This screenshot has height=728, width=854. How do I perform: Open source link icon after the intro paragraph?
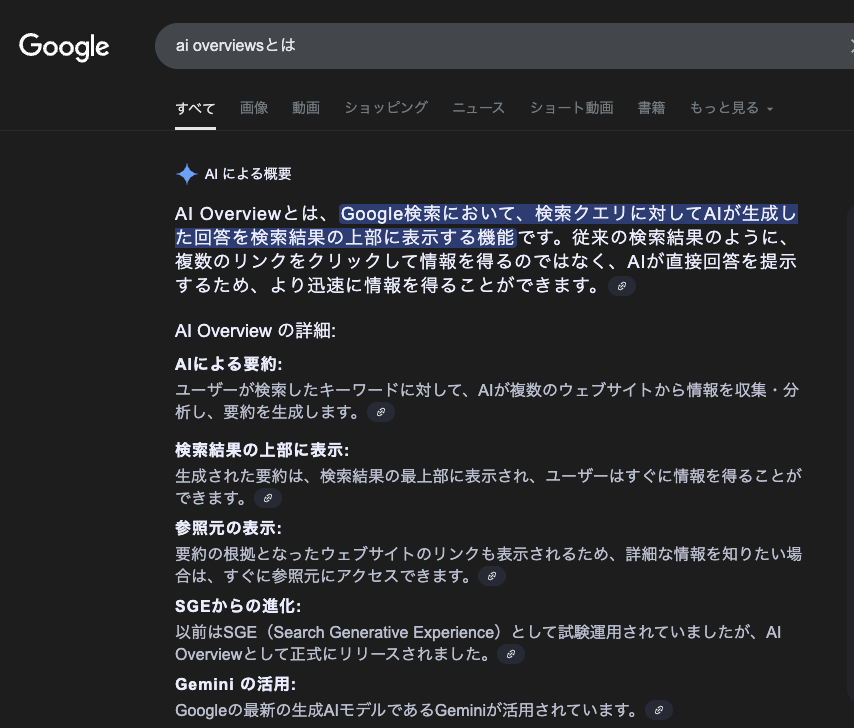[622, 287]
